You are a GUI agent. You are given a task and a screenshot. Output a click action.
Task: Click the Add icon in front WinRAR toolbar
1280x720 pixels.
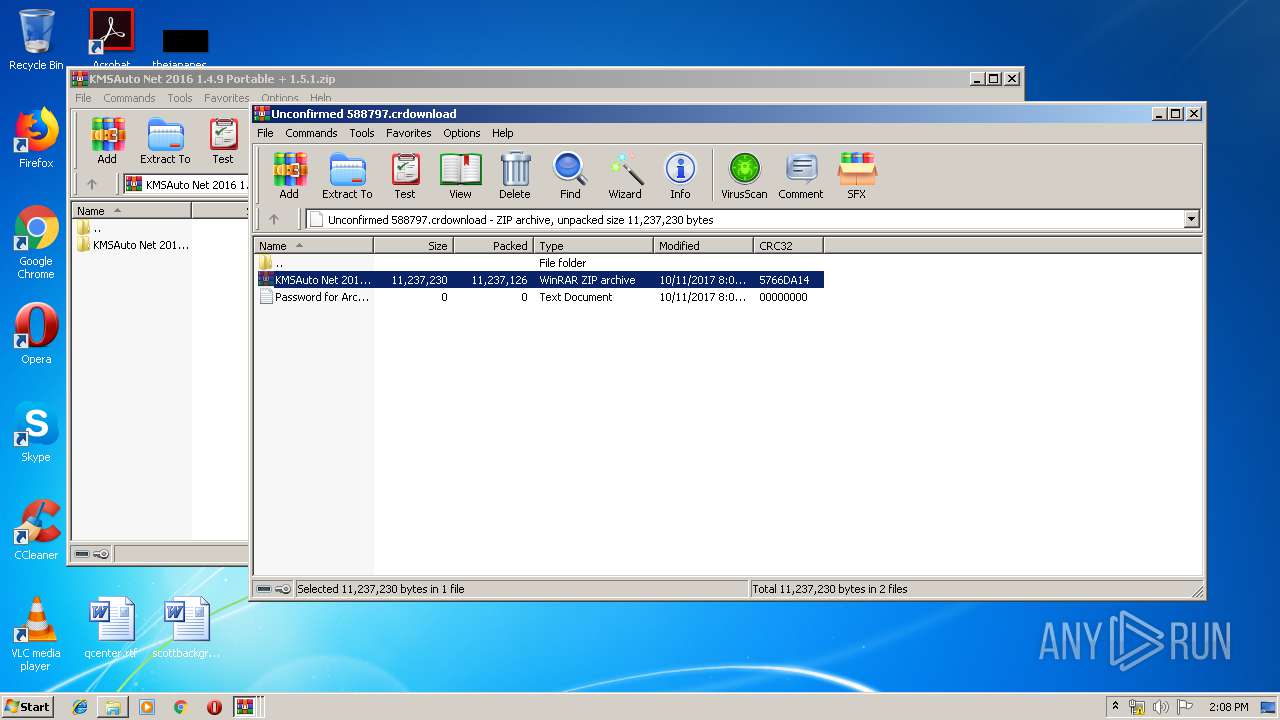289,176
